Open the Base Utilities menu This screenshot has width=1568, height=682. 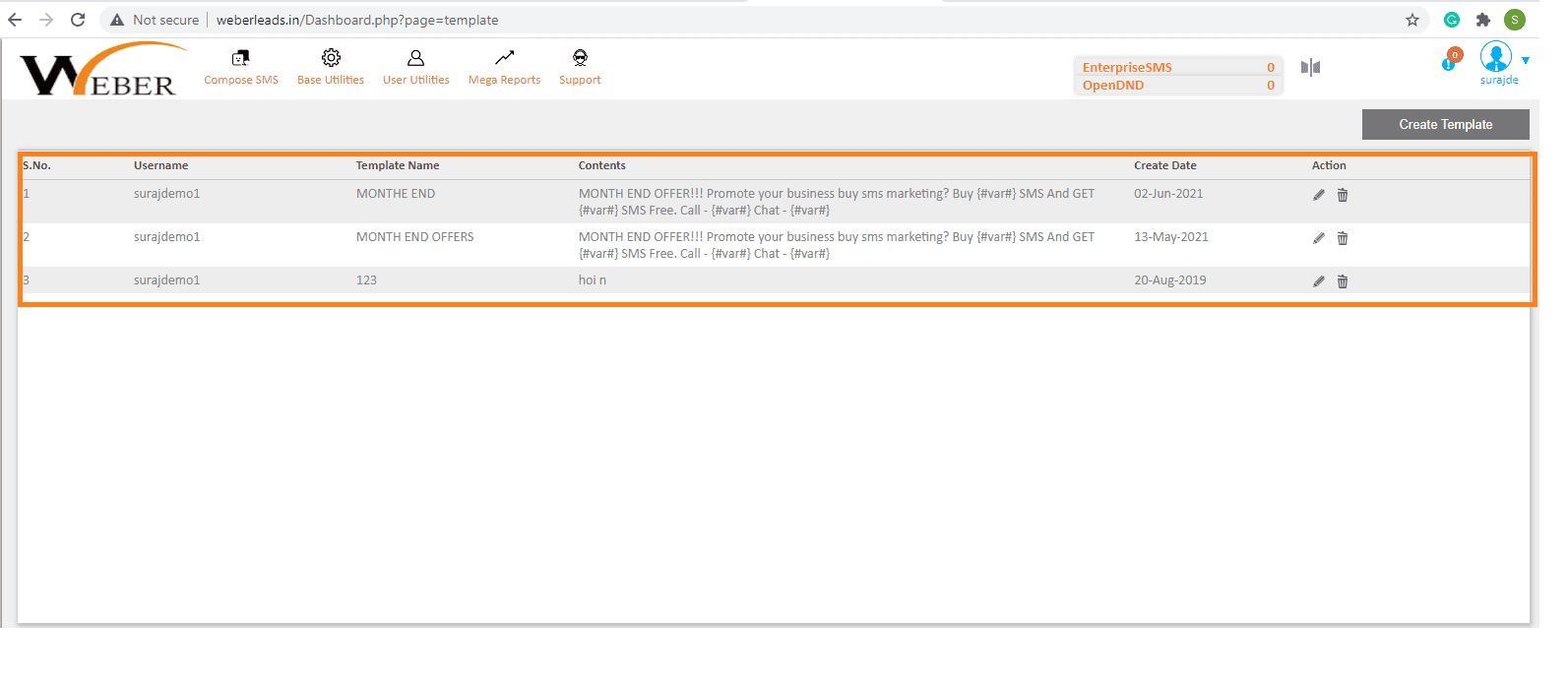coord(331,67)
